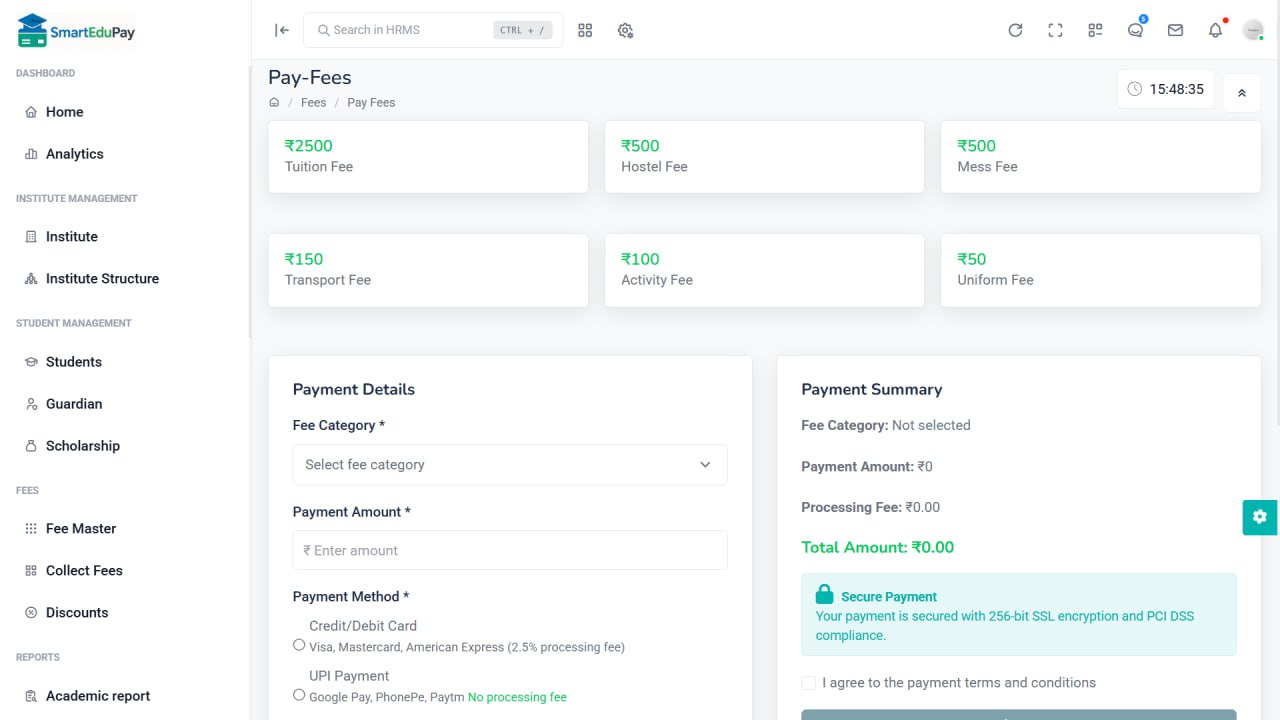Screen dimensions: 1280x720
Task: Enter fullscreen using the expand icon
Action: click(1055, 30)
